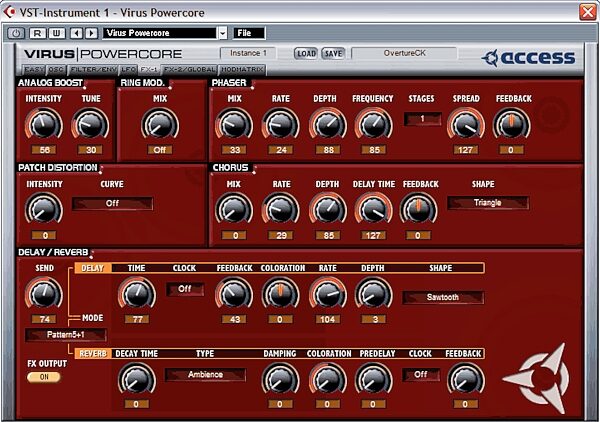Click the Phaser Frequency knob
The width and height of the screenshot is (600, 422).
(x=373, y=124)
